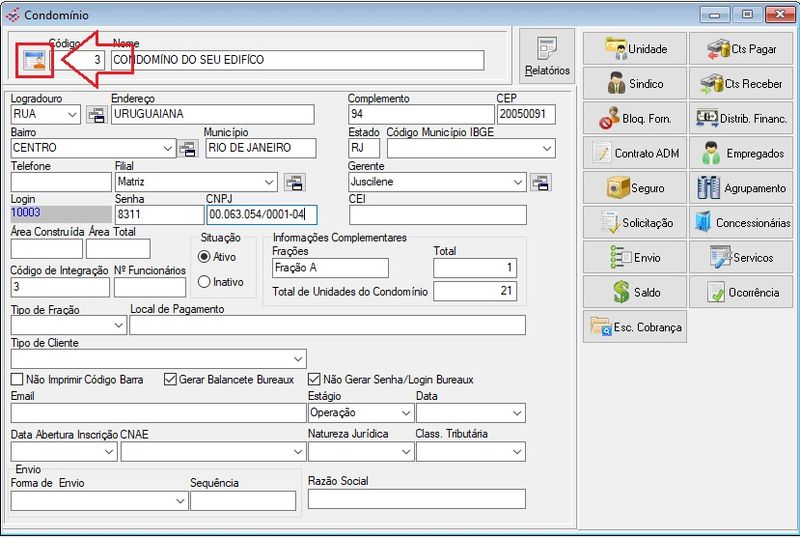Click the Empregados button
The height and width of the screenshot is (538, 800).
[740, 153]
